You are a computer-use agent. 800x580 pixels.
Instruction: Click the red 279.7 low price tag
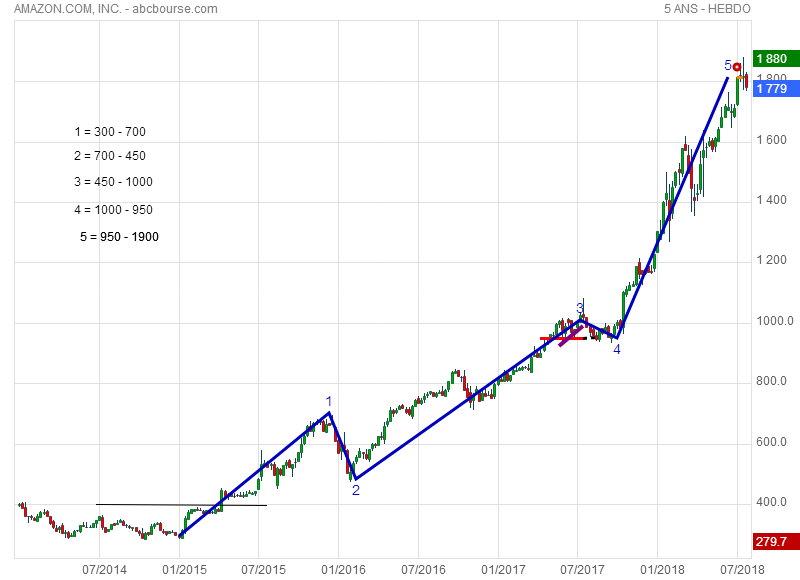click(x=776, y=541)
